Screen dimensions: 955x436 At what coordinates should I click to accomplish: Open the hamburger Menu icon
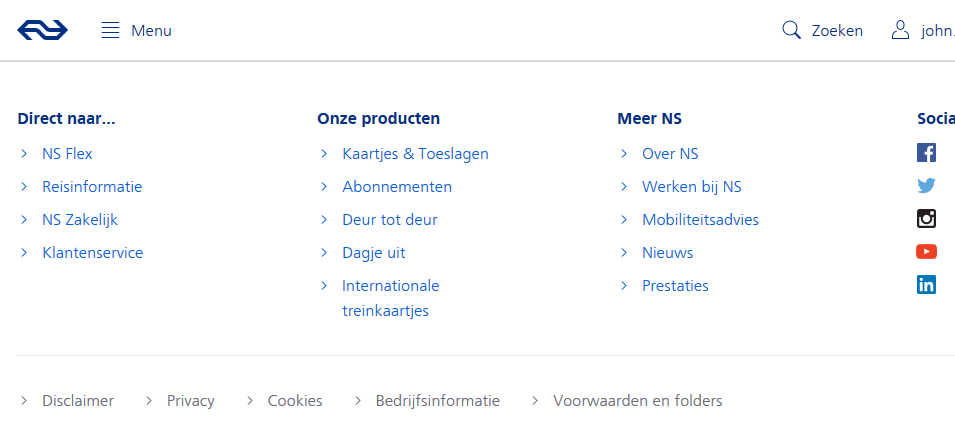[x=110, y=30]
